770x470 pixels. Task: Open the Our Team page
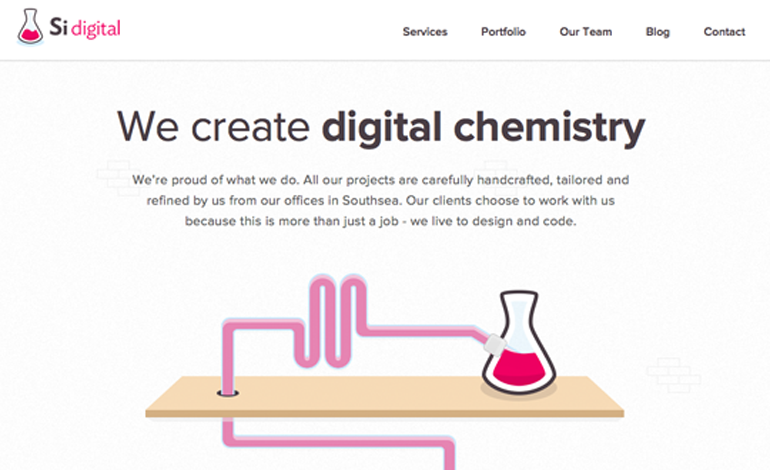point(586,32)
